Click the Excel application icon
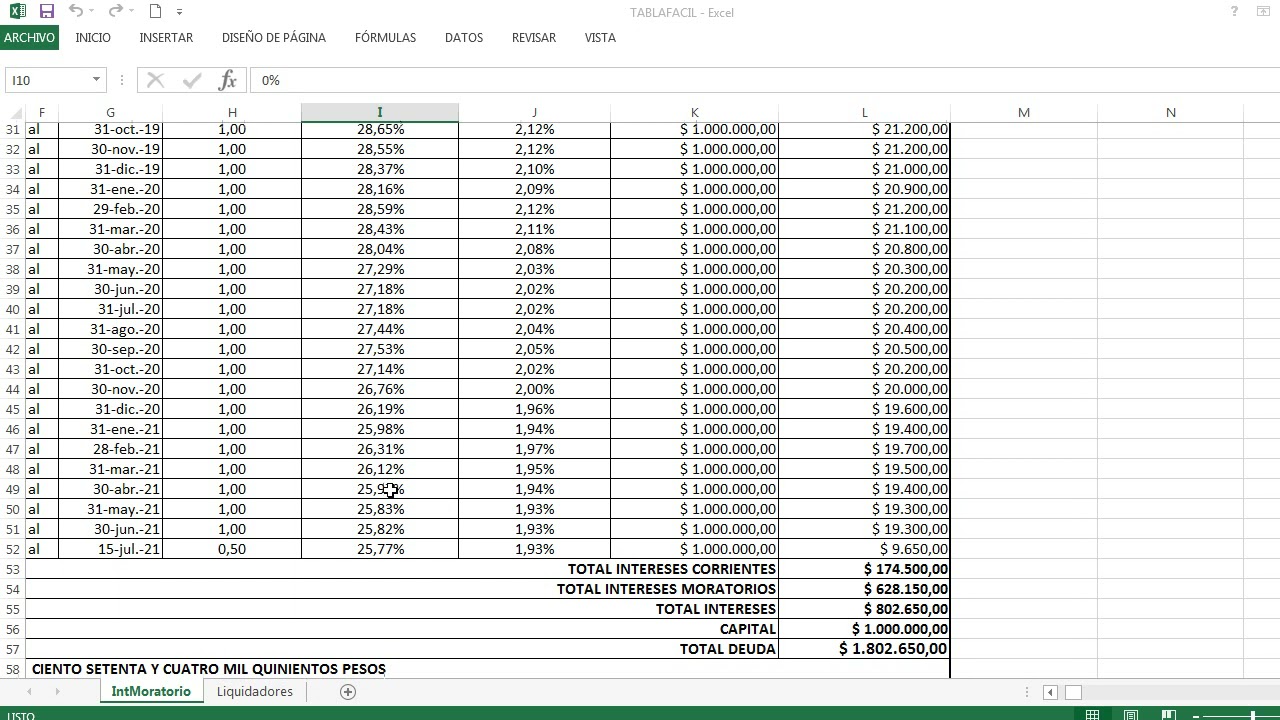 [x=17, y=12]
